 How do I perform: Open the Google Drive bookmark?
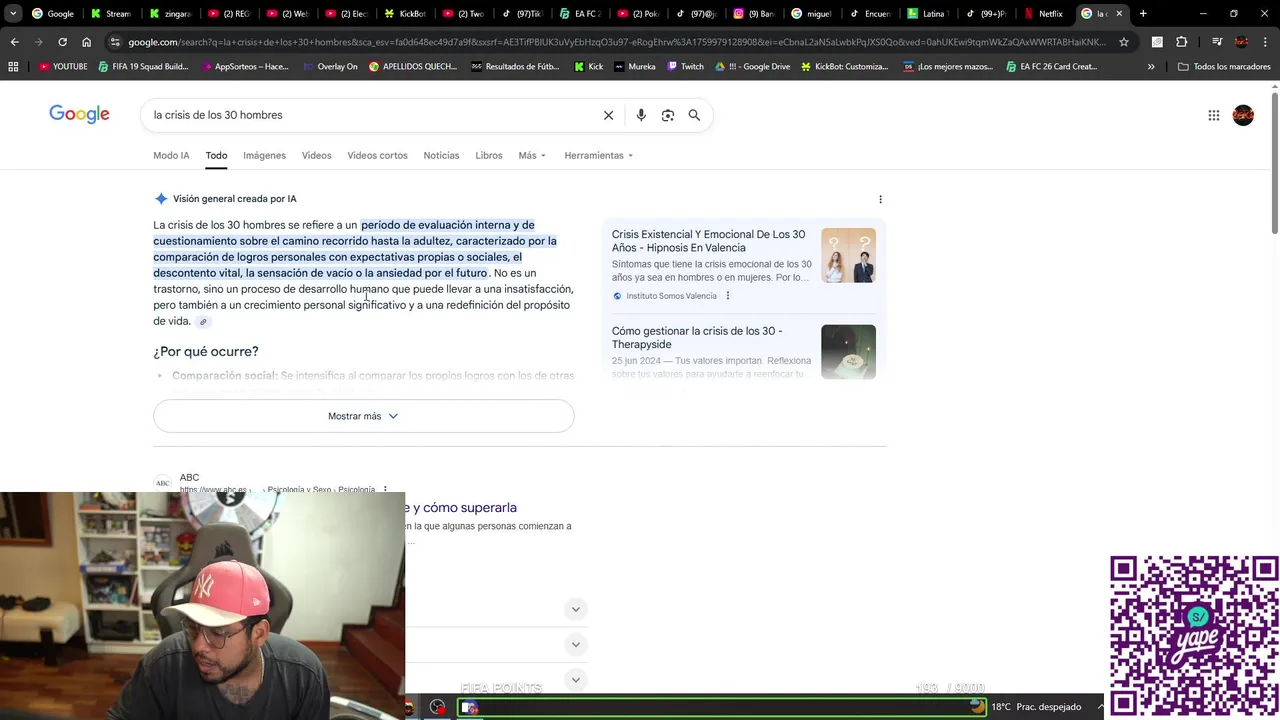coord(752,66)
